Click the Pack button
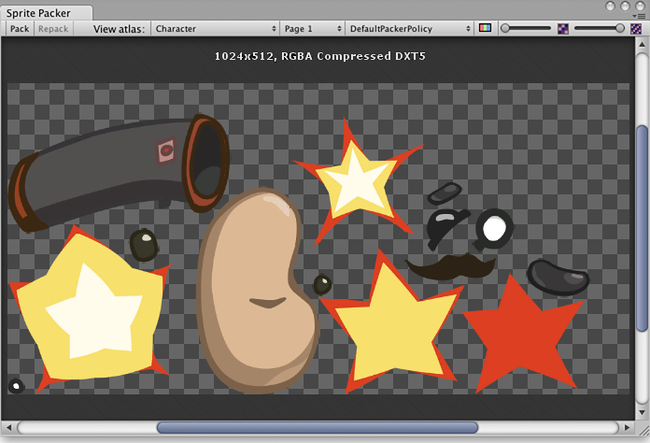The image size is (650, 443). (18, 29)
